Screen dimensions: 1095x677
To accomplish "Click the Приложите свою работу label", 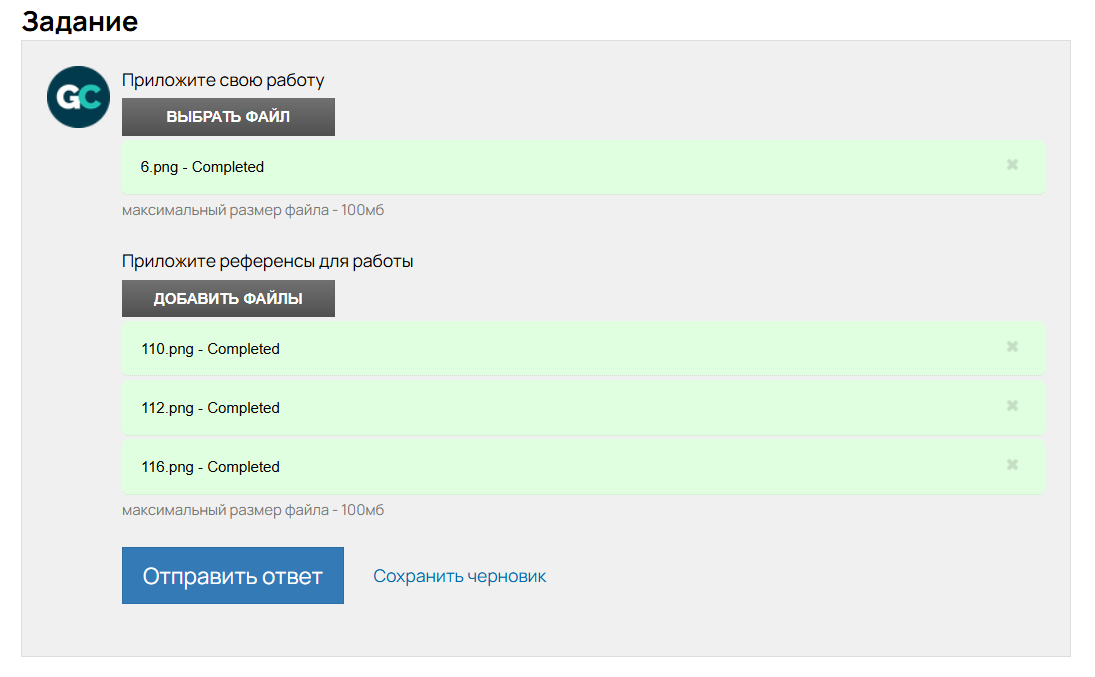I will click(223, 80).
